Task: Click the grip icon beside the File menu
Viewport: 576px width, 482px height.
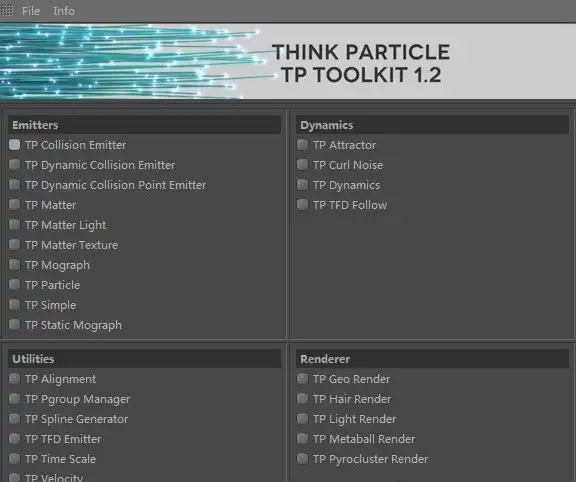Action: click(7, 10)
